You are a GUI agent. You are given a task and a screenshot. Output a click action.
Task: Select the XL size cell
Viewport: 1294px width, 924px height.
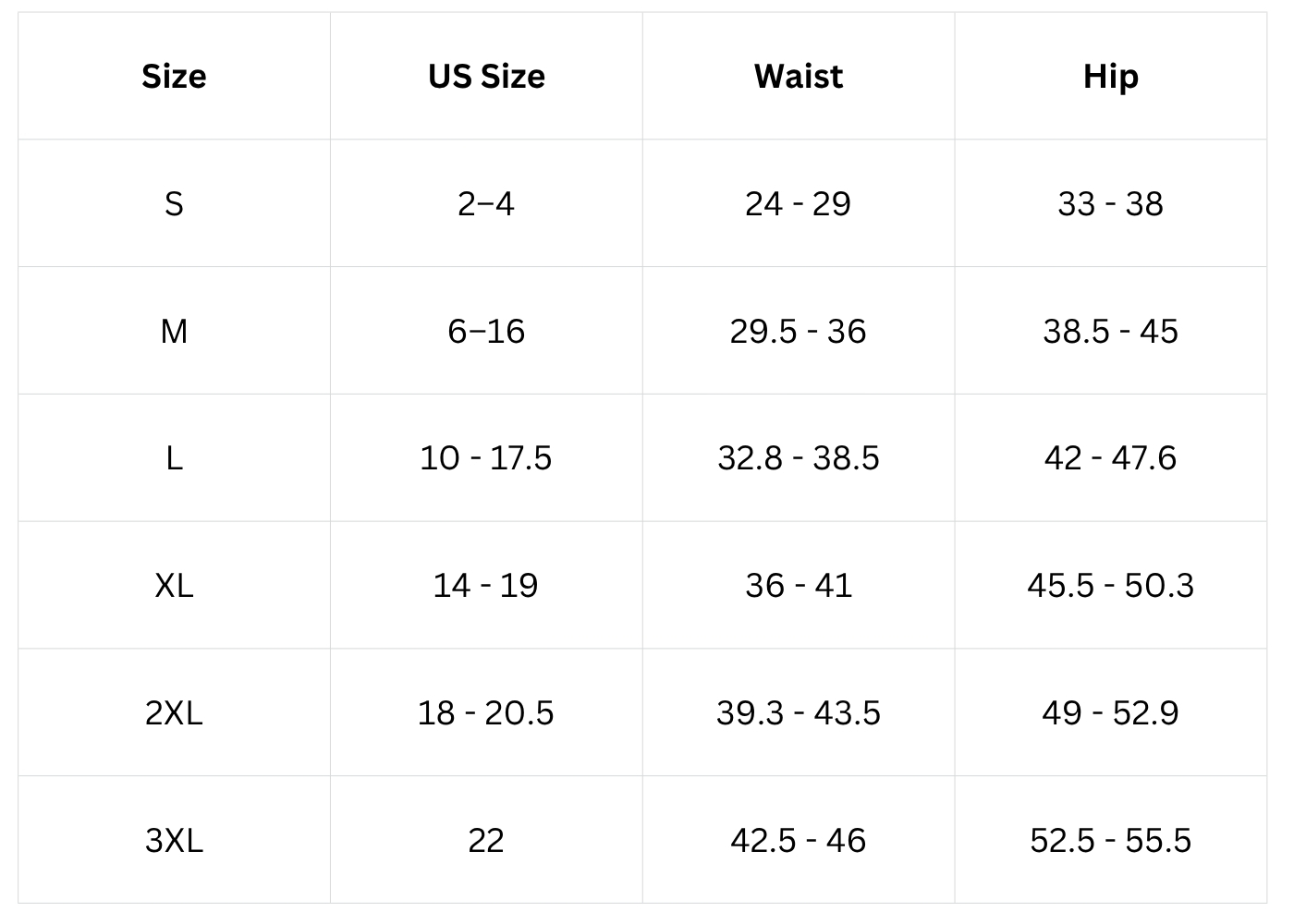[x=174, y=585]
